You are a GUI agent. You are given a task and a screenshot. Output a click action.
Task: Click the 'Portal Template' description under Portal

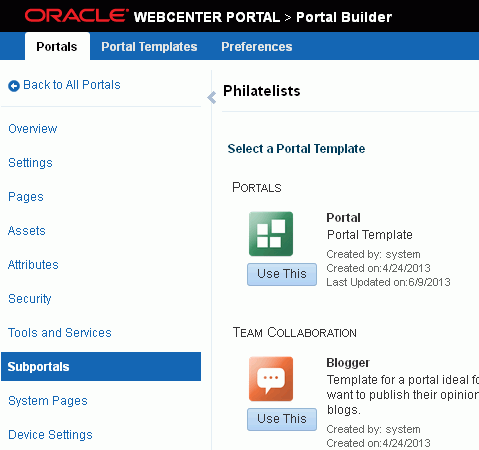point(370,235)
